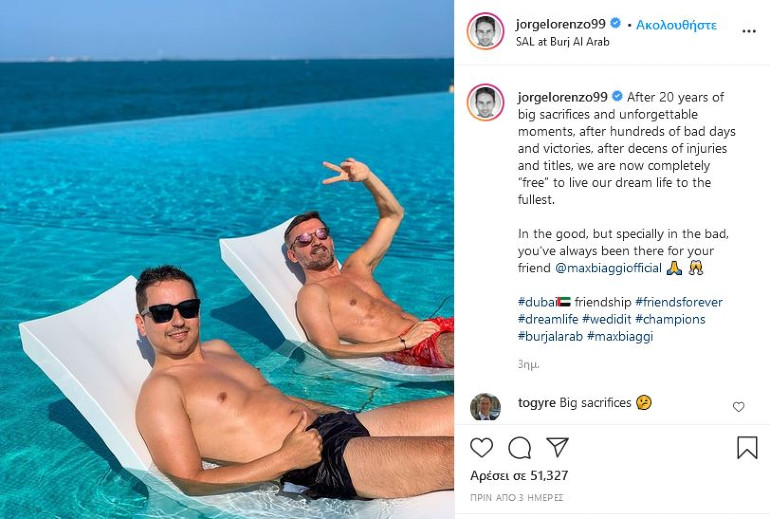
Task: Open togyre's username in comments
Action: 536,403
